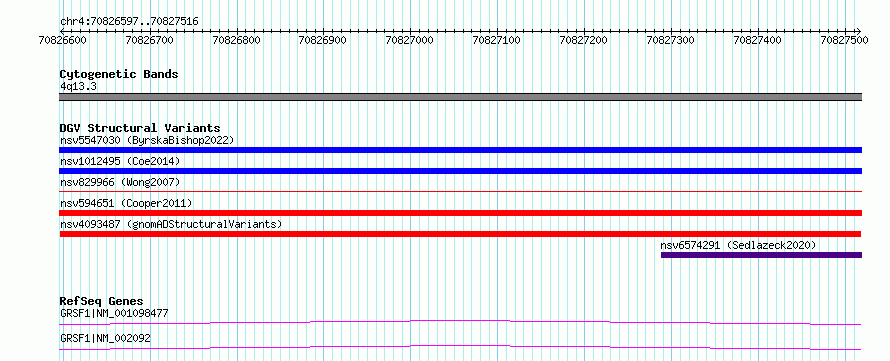Open variant nsv4093487 (gnomADStructuralVariants) label
This screenshot has height=361, width=890.
[x=171, y=224]
